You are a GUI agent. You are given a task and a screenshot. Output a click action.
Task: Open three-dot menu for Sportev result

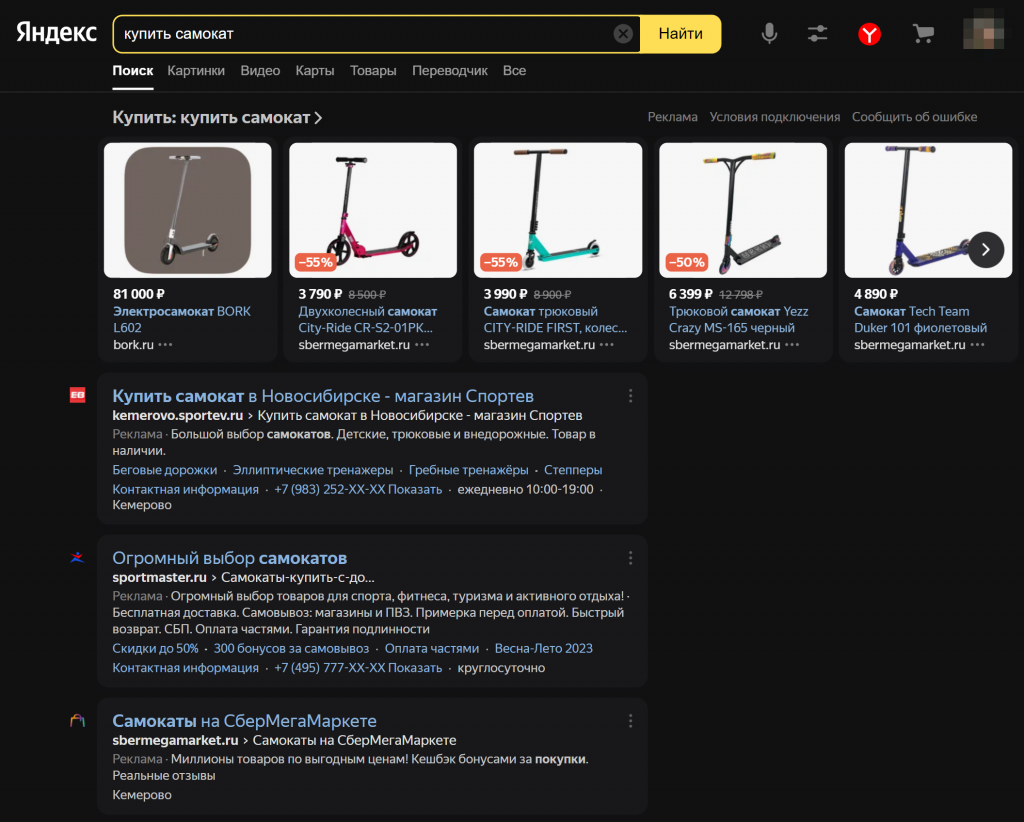(630, 396)
